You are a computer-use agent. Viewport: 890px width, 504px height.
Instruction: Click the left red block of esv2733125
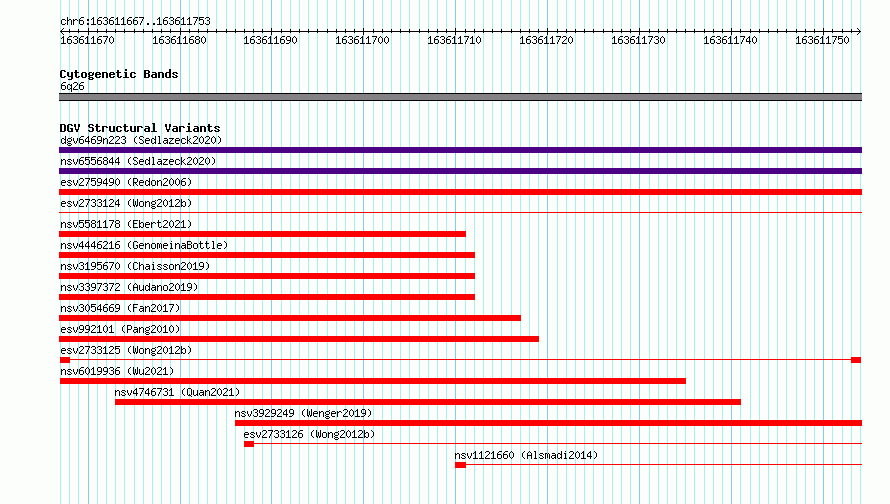click(65, 360)
